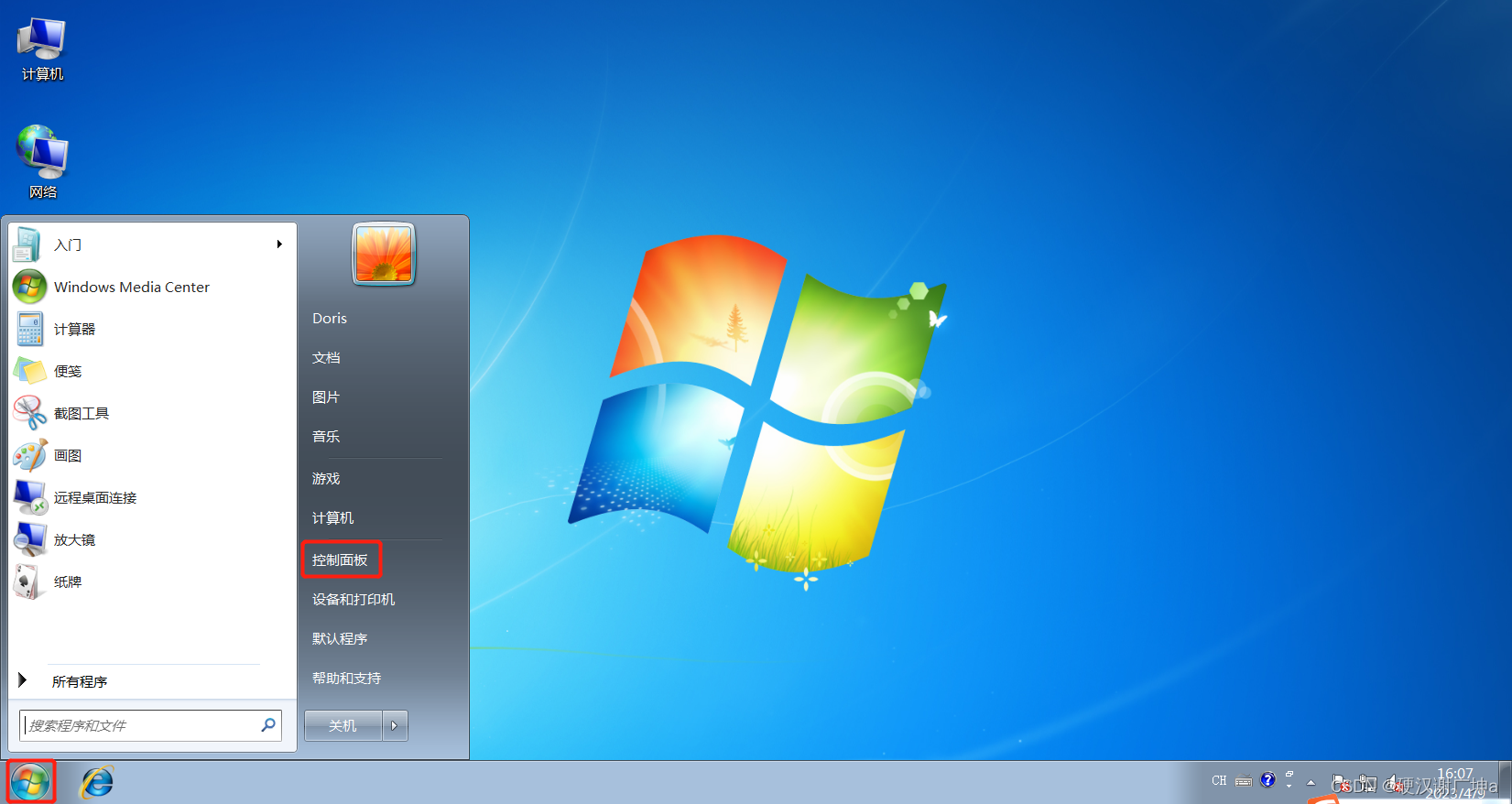1512x804 pixels.
Task: Click the volume speaker tray icon
Action: (1395, 783)
